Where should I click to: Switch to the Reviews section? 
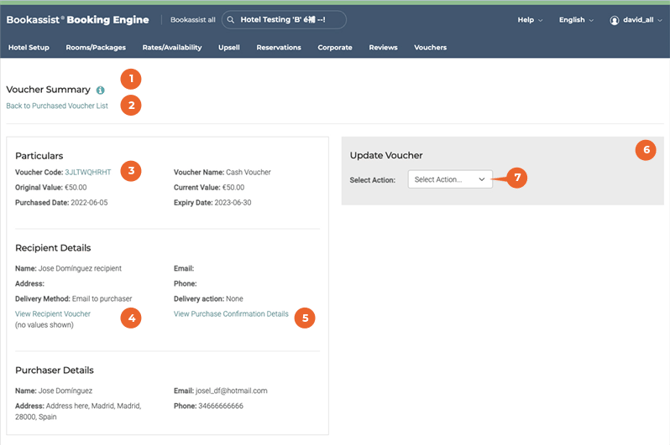(383, 47)
